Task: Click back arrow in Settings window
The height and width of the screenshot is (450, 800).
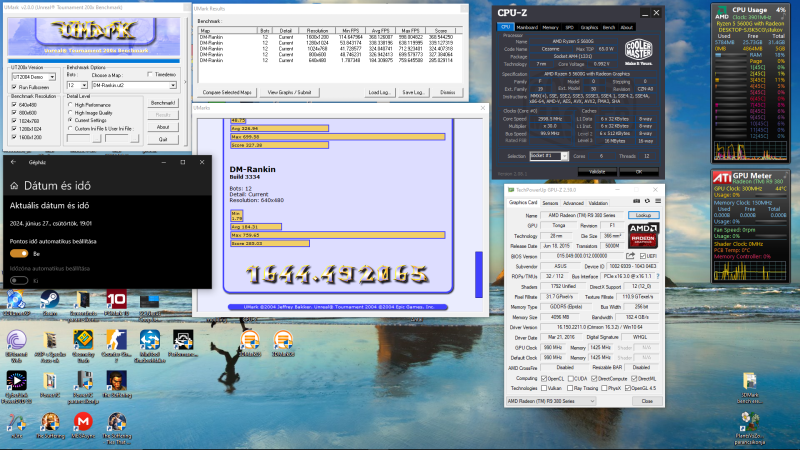Action: click(13, 162)
